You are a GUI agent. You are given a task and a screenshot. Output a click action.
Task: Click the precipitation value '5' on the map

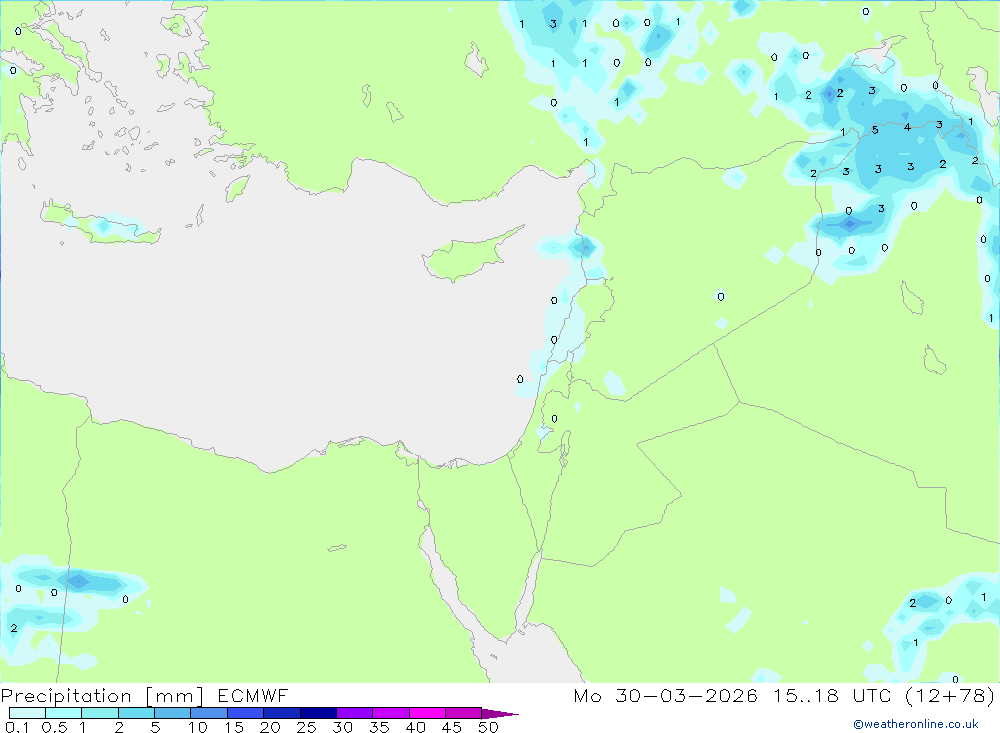click(875, 130)
